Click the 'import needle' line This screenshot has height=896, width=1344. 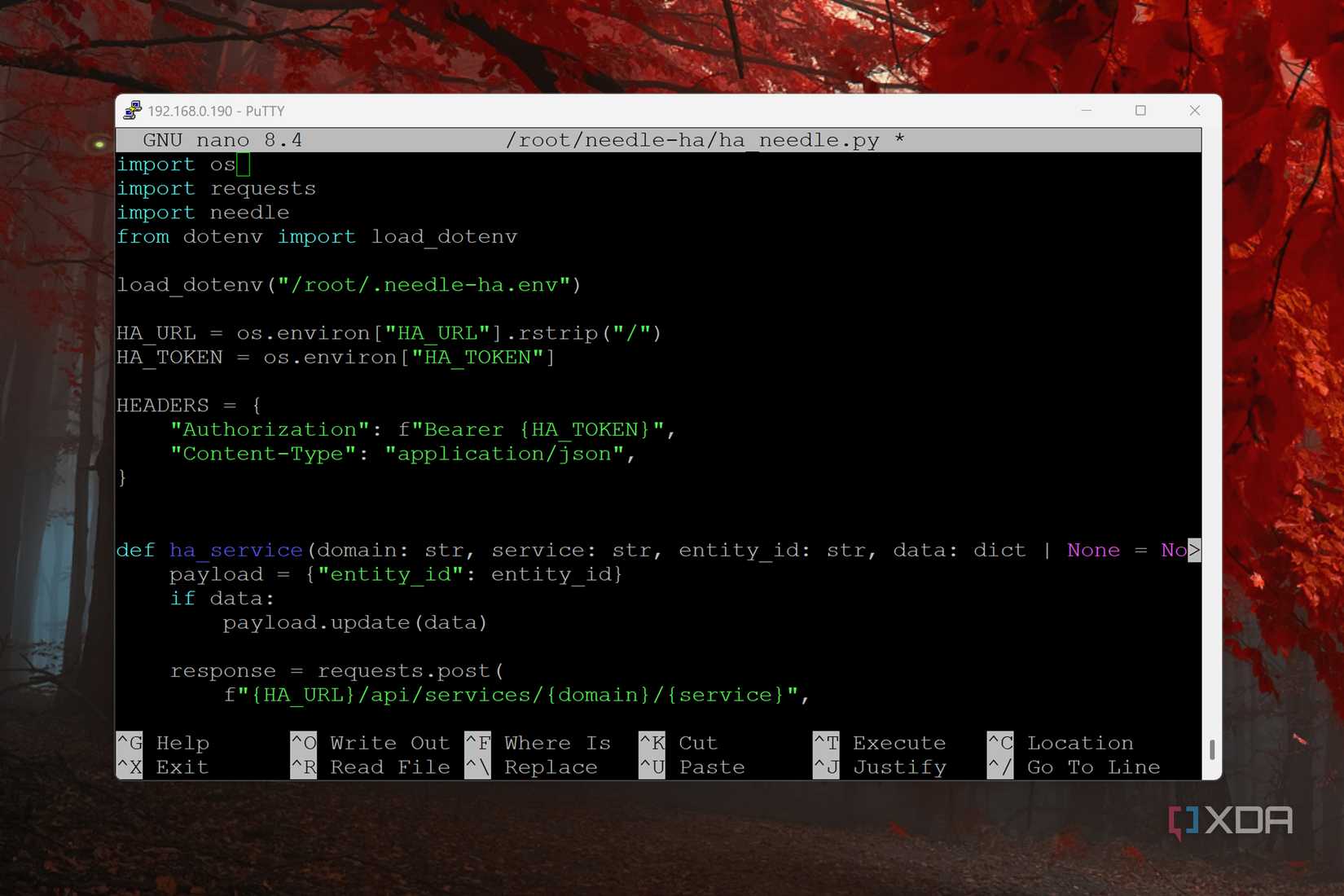click(203, 213)
